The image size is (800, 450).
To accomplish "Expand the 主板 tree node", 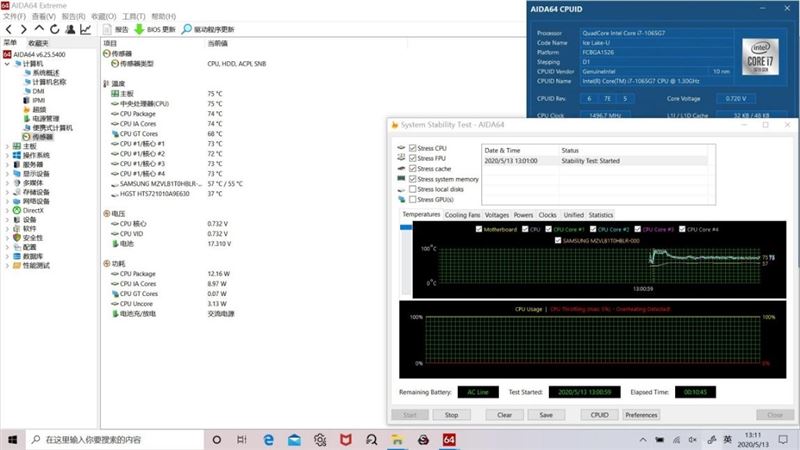I will pyautogui.click(x=7, y=146).
